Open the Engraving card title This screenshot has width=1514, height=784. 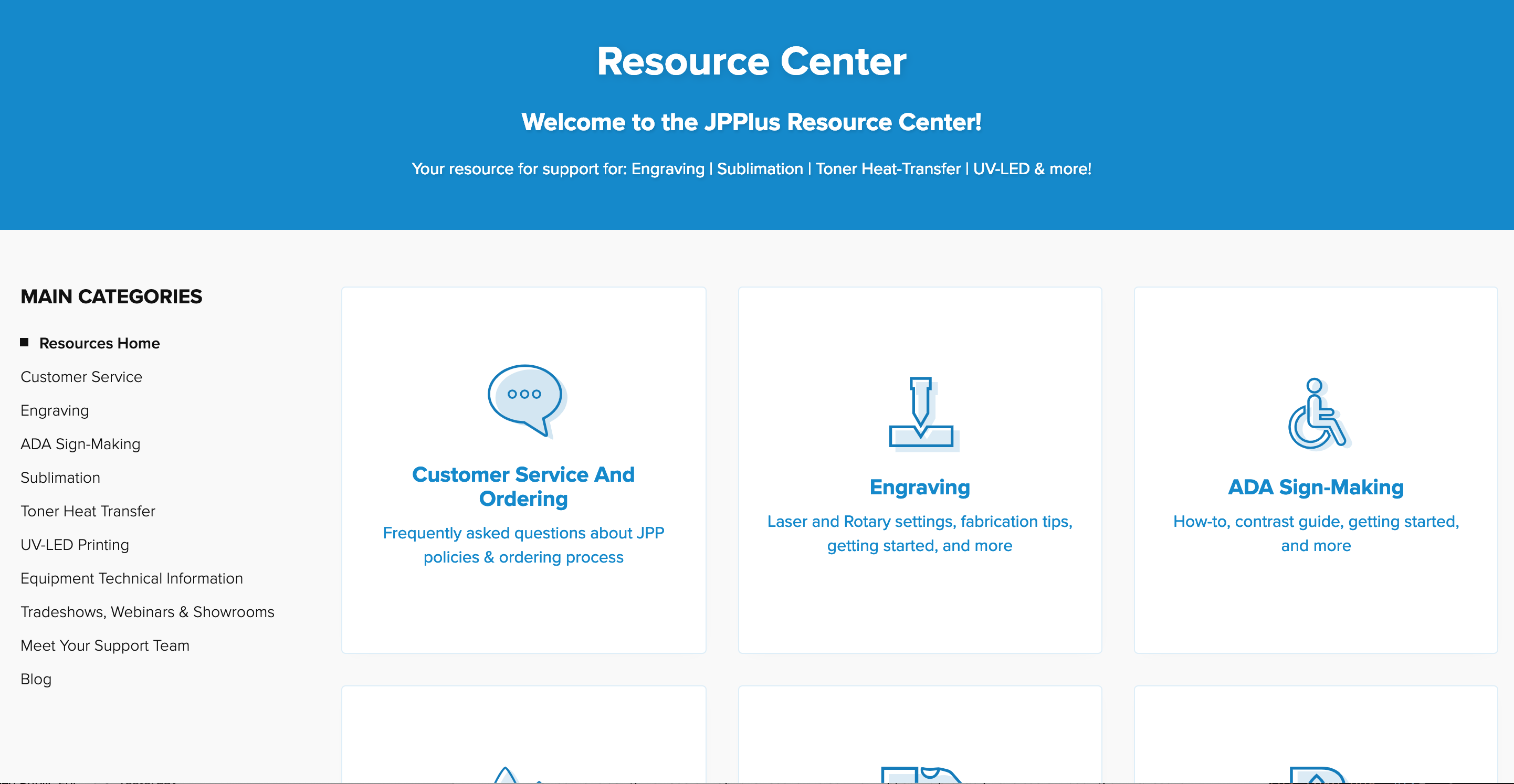(920, 487)
